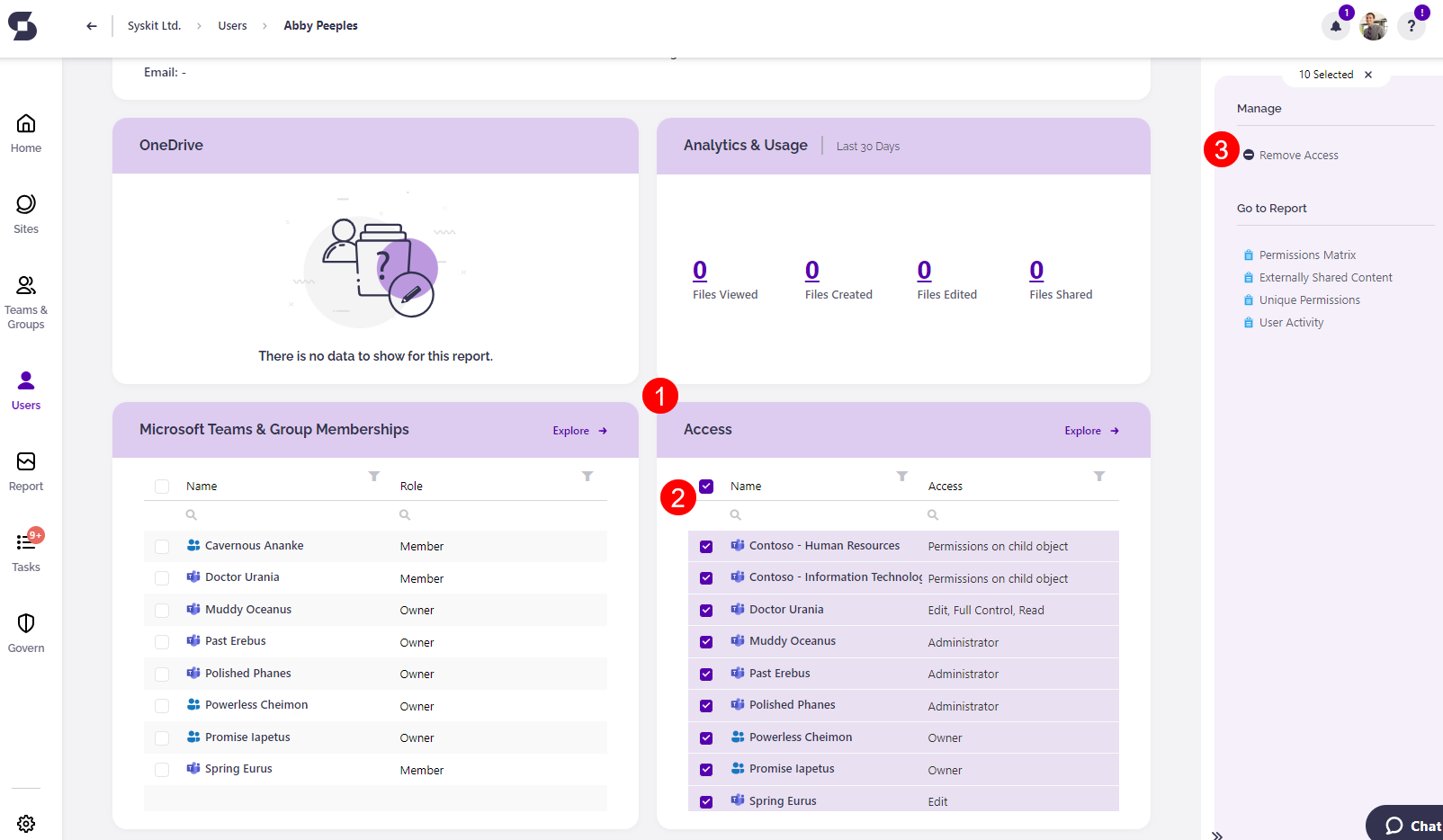Click the user profile avatar
Viewport: 1443px width, 840px height.
pyautogui.click(x=1373, y=26)
